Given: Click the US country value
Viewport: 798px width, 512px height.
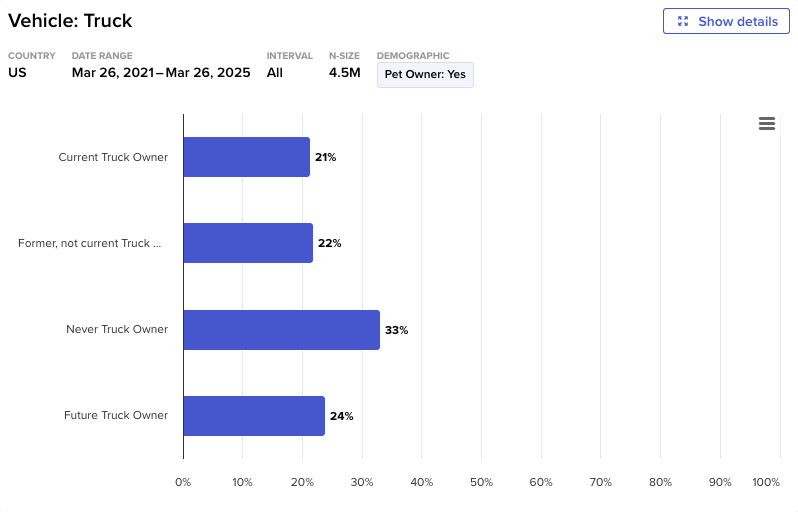Looking at the screenshot, I should (x=18, y=72).
